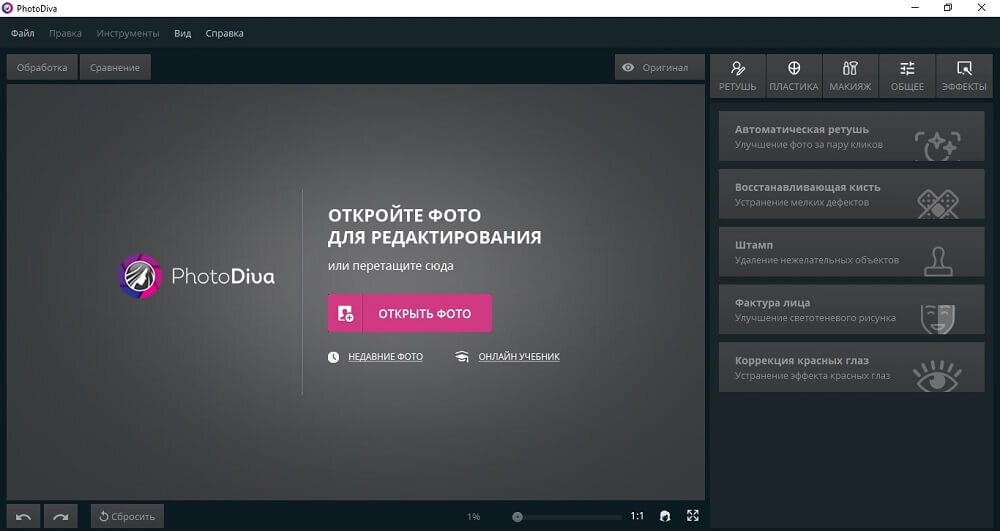Set zoom to 1:1
The width and height of the screenshot is (1000, 531).
(x=637, y=516)
